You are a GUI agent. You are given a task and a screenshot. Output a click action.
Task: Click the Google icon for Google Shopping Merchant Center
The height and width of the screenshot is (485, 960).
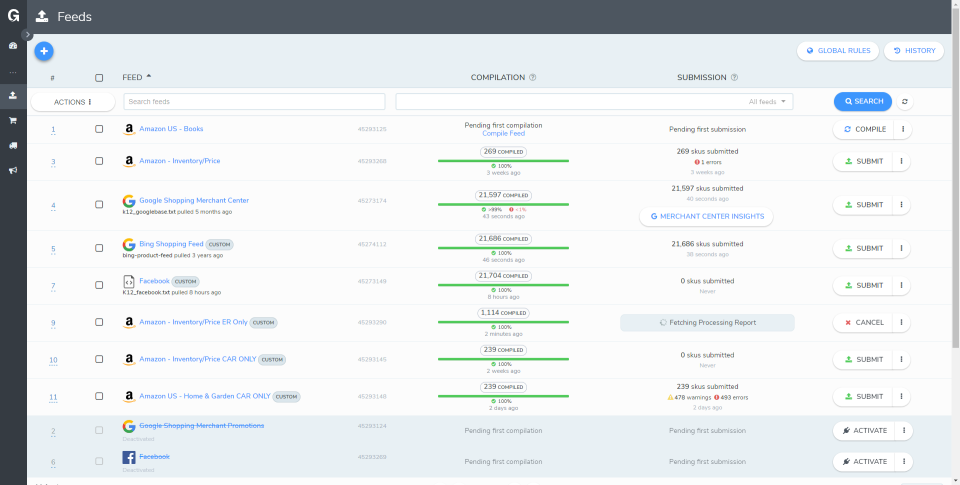pos(129,201)
